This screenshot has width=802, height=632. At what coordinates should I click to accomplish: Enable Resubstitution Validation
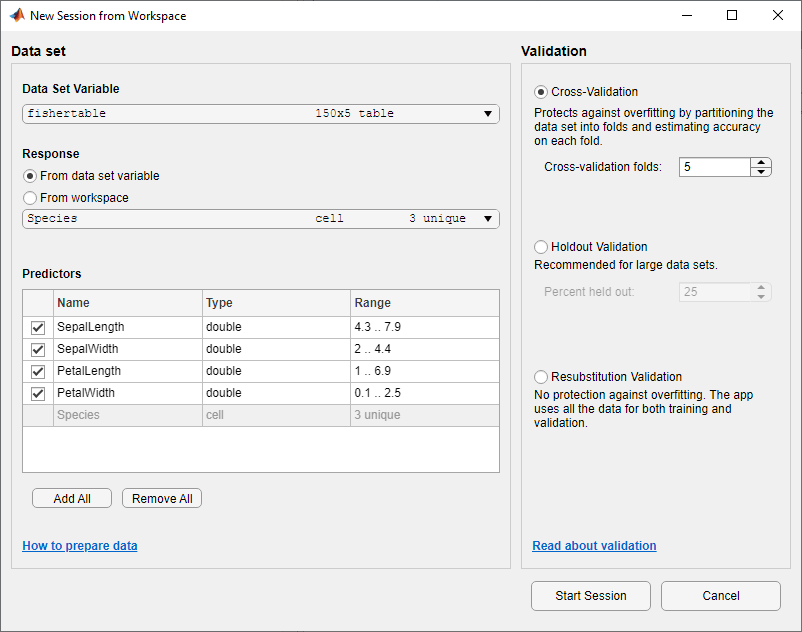point(541,377)
